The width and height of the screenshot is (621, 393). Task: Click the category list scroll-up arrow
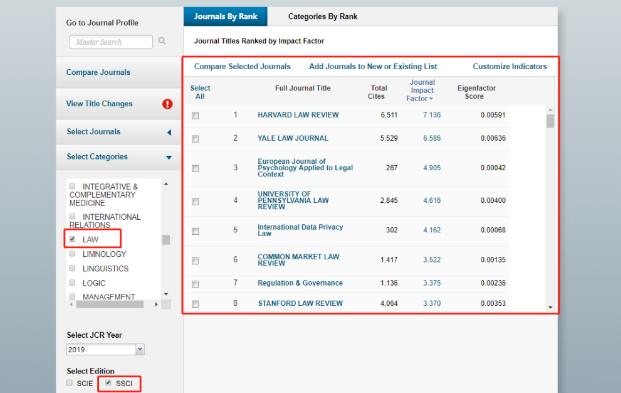[x=166, y=184]
